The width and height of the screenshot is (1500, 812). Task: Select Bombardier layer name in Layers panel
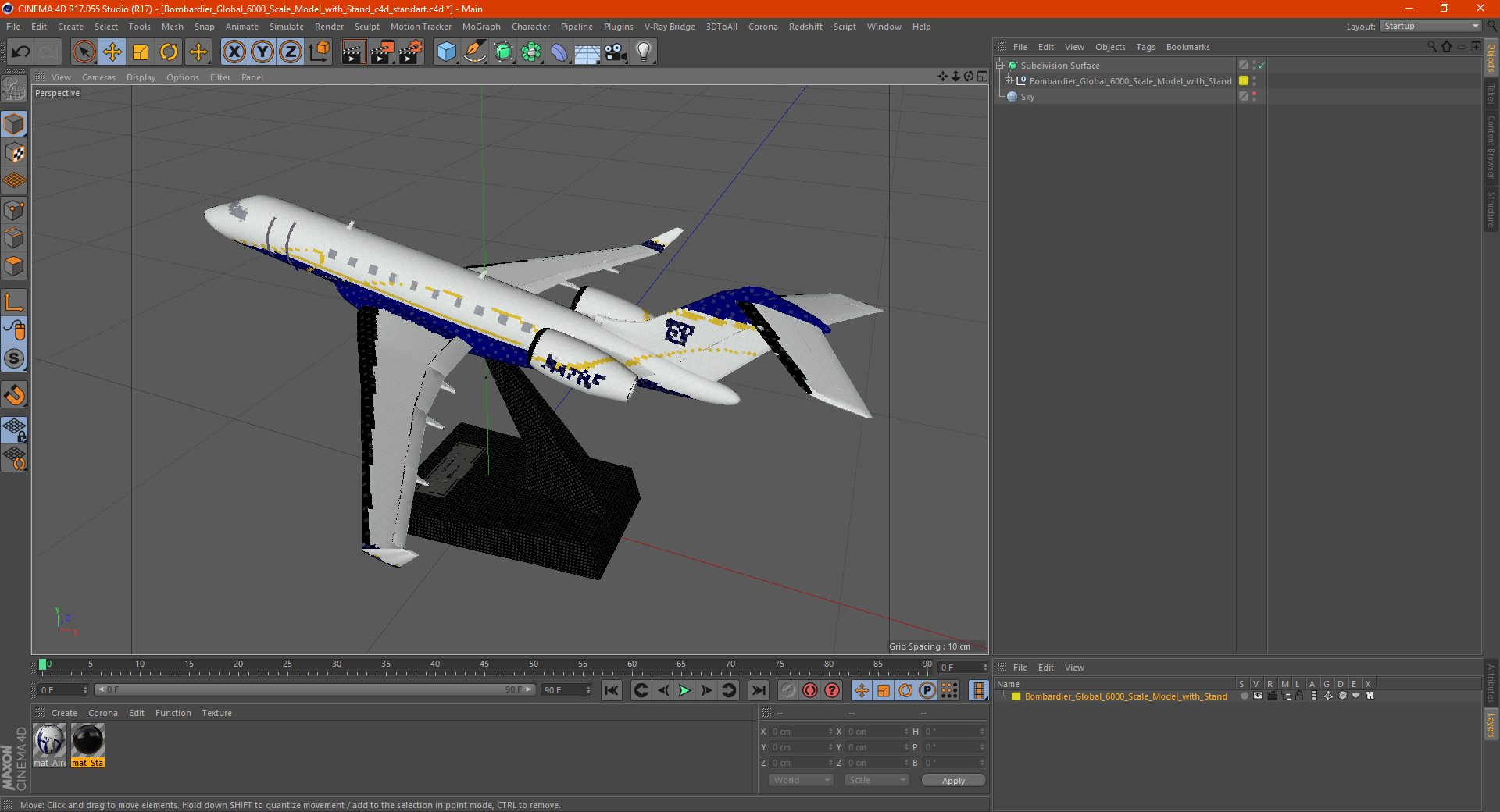pos(1126,696)
